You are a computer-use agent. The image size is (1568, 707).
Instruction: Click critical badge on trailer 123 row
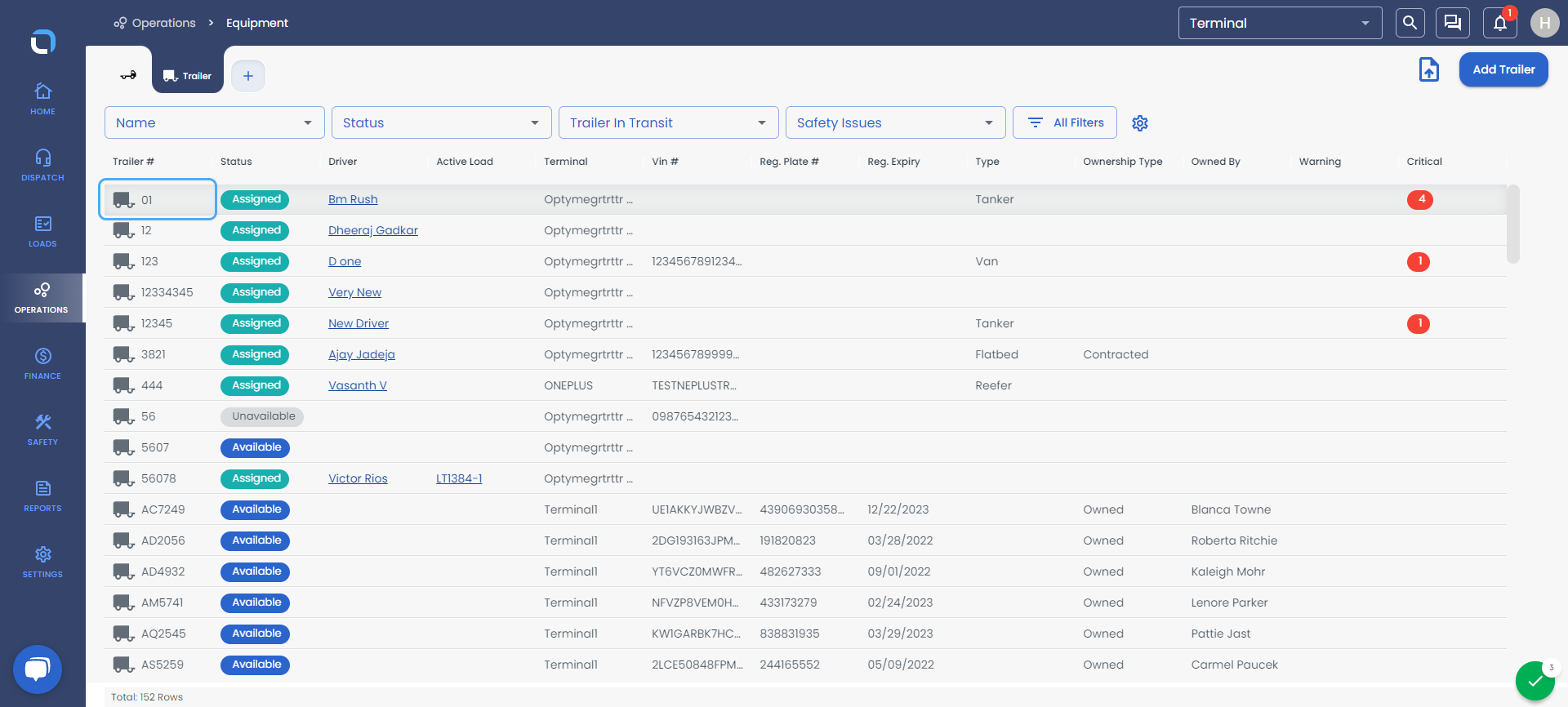(1419, 261)
